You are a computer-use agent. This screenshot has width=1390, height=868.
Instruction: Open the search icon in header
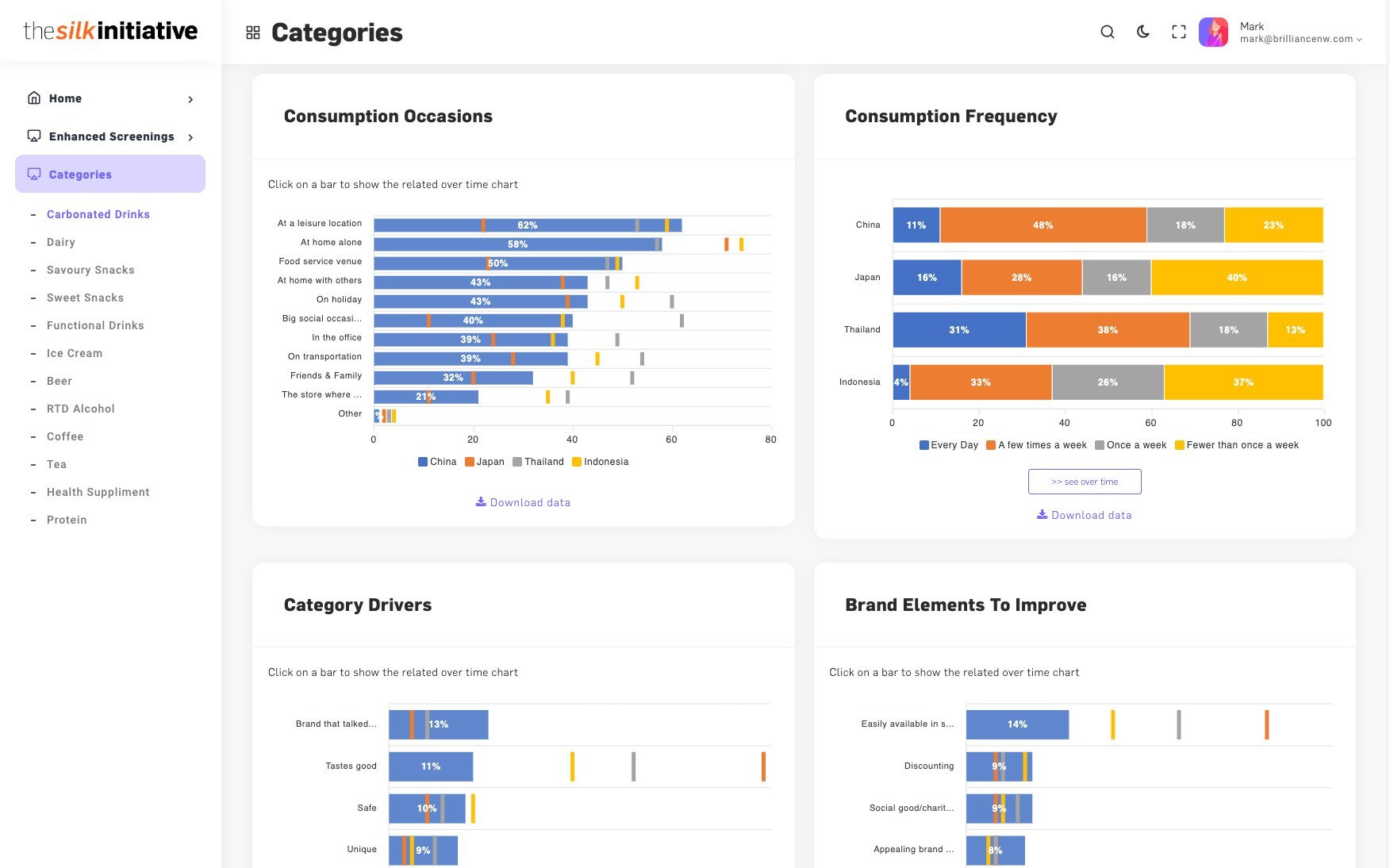pyautogui.click(x=1108, y=32)
